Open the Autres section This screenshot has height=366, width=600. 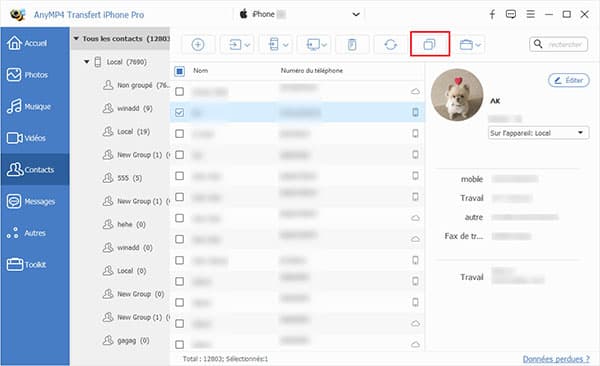(34, 233)
